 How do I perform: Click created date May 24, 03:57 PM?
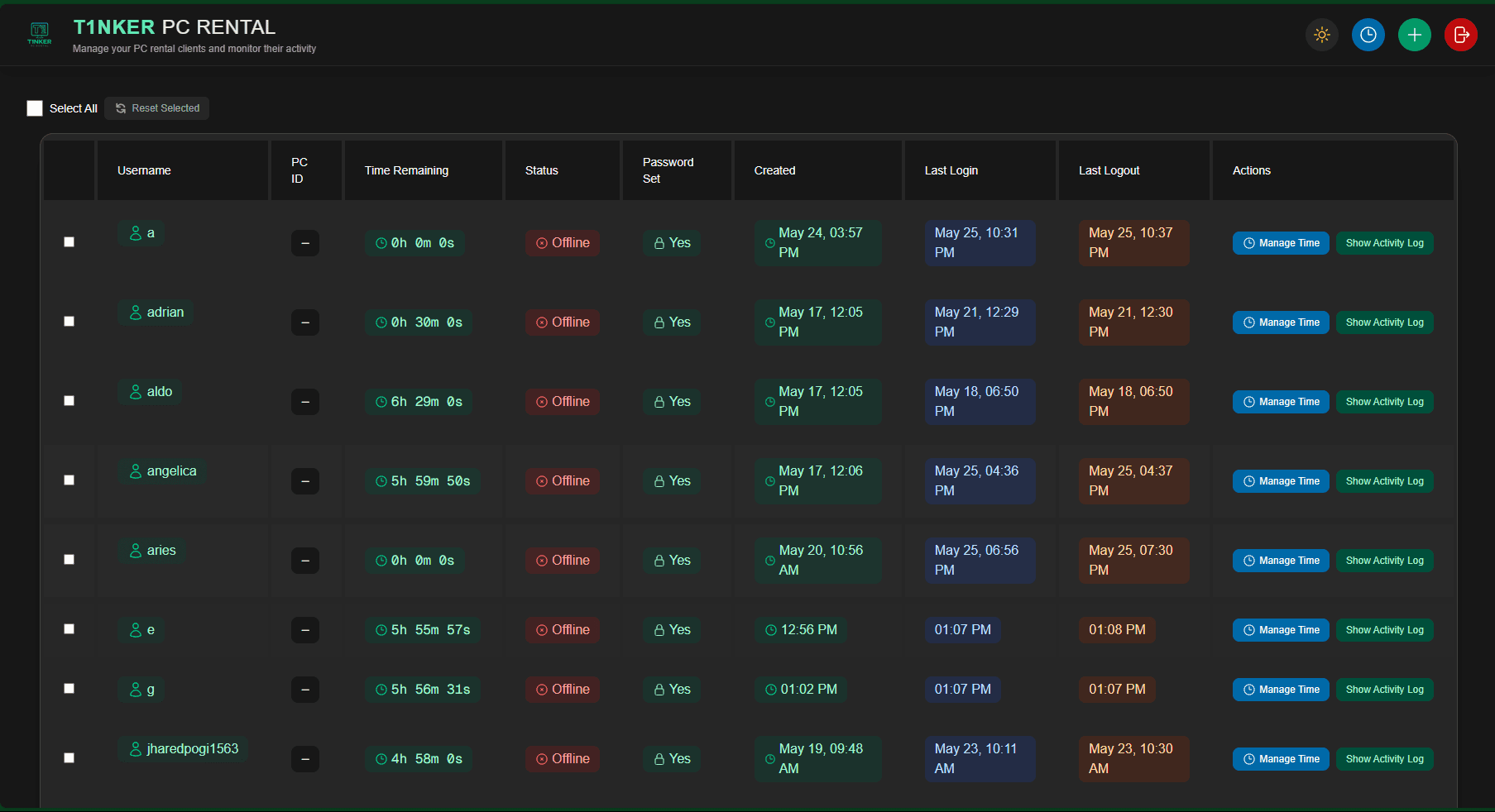click(x=818, y=243)
